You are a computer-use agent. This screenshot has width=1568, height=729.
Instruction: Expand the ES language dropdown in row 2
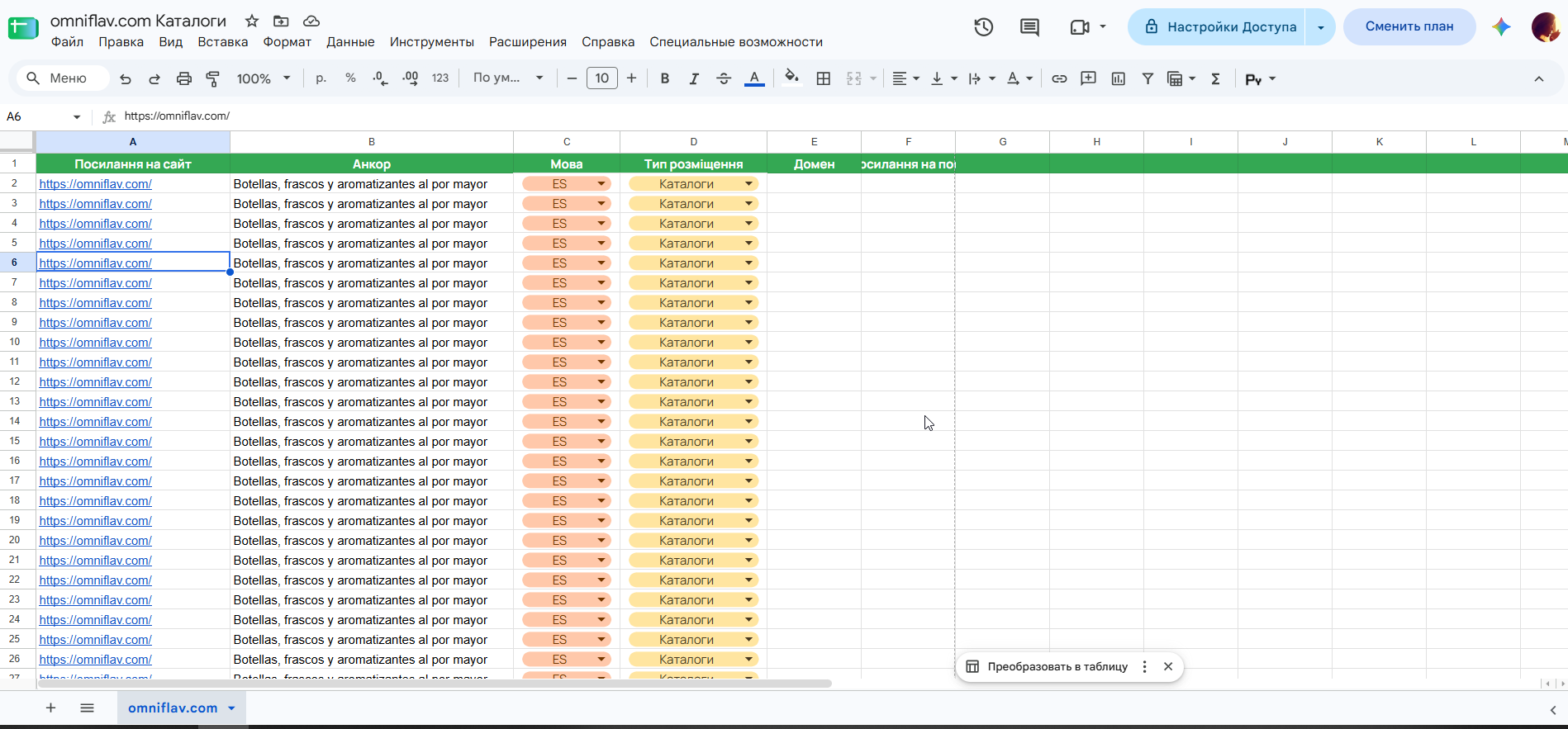[601, 183]
